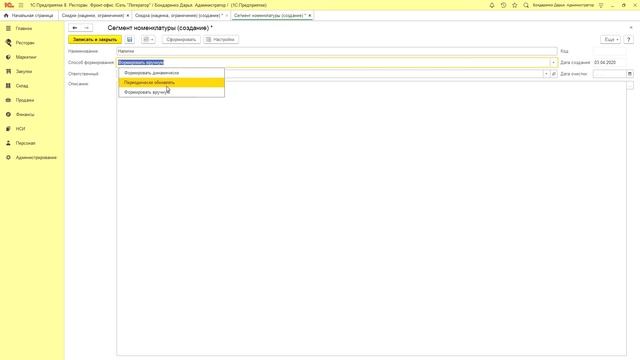Open the Закупки section in sidebar
This screenshot has width=640, height=360.
tap(23, 71)
